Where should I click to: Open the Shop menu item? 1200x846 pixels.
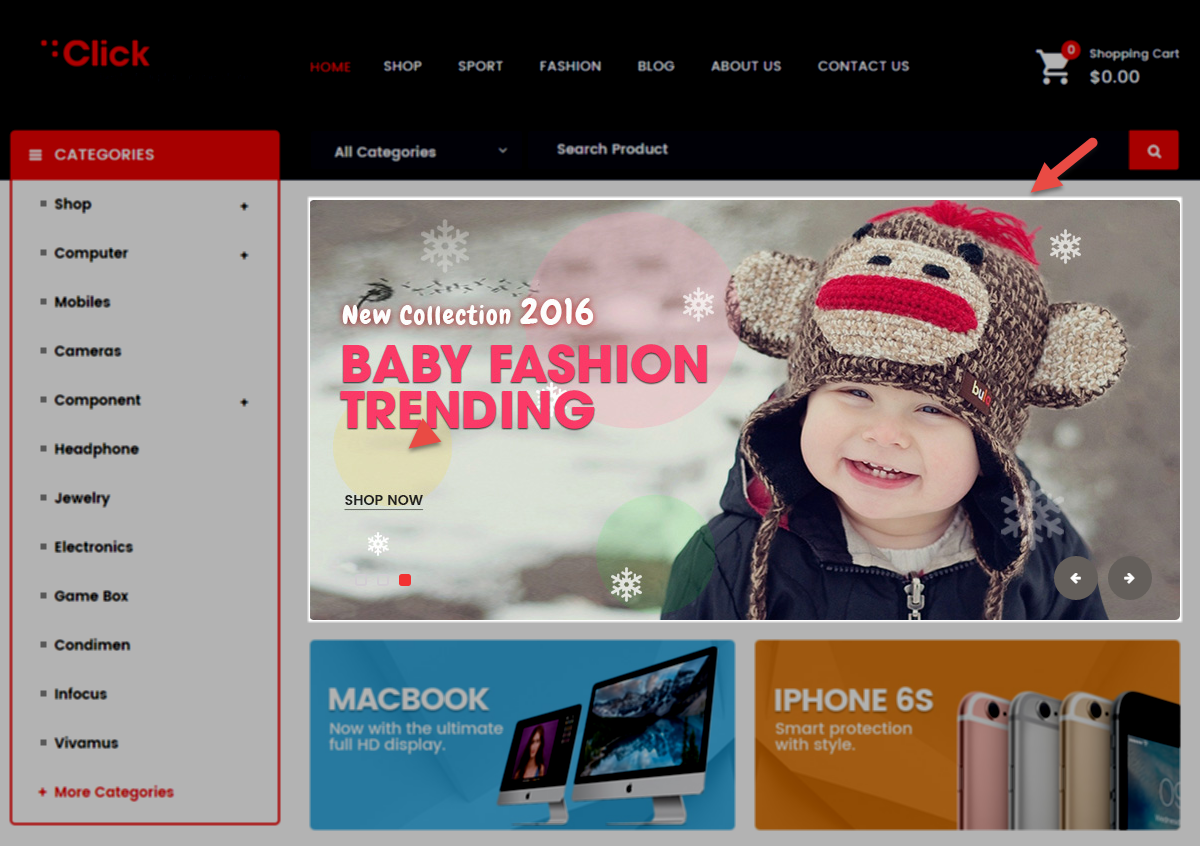click(x=403, y=66)
